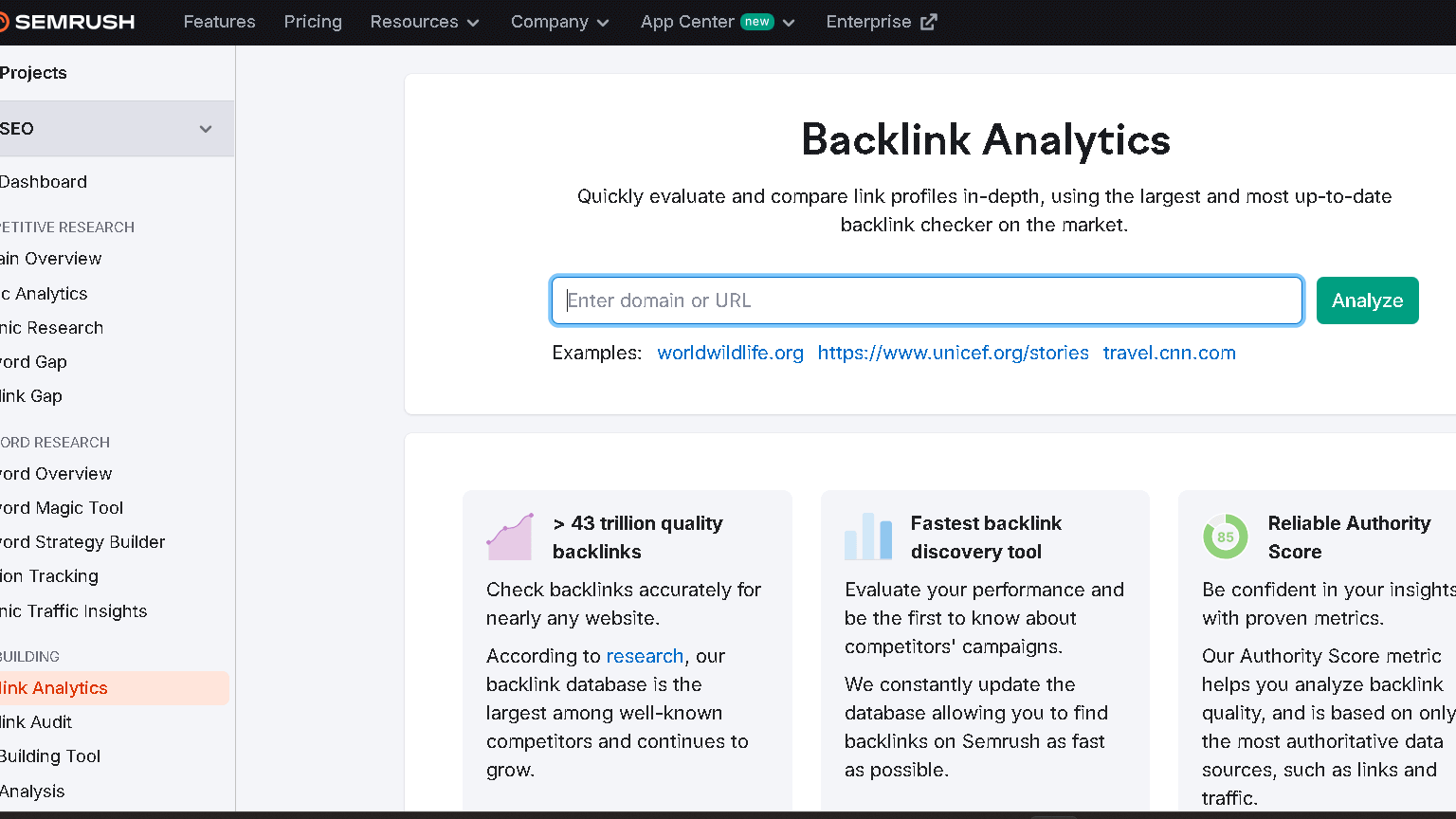This screenshot has width=1456, height=819.
Task: Click the green Authority Score 85 icon
Action: point(1225,537)
